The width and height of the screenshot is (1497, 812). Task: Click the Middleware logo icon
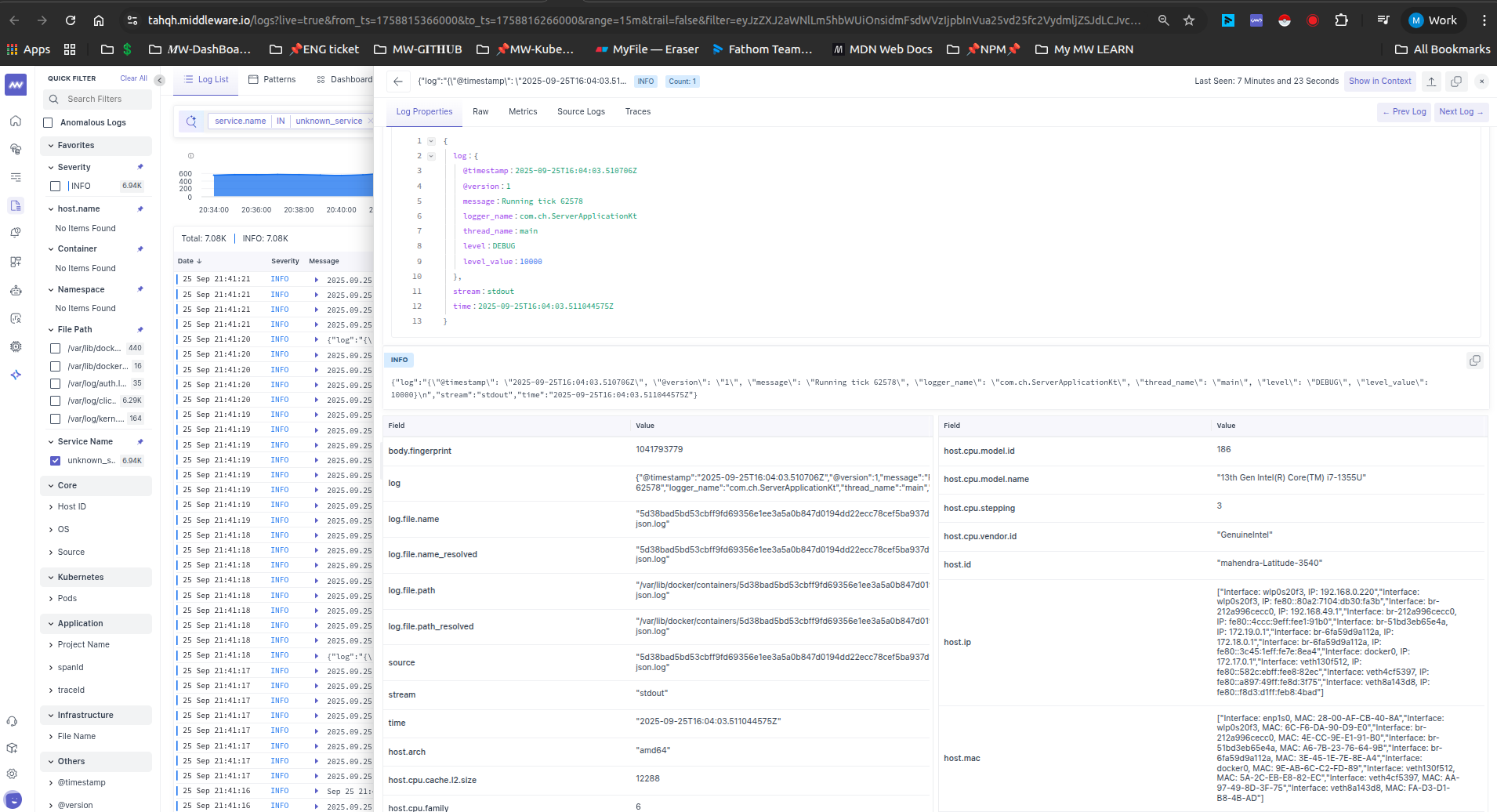coord(16,85)
